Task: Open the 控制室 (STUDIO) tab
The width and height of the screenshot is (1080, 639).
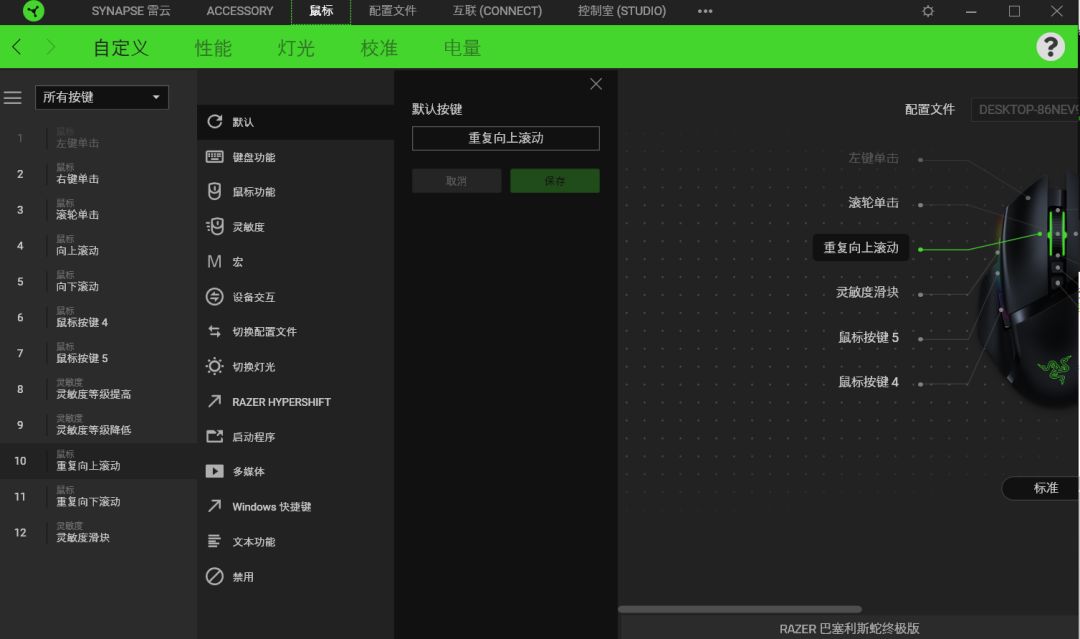Action: tap(622, 11)
